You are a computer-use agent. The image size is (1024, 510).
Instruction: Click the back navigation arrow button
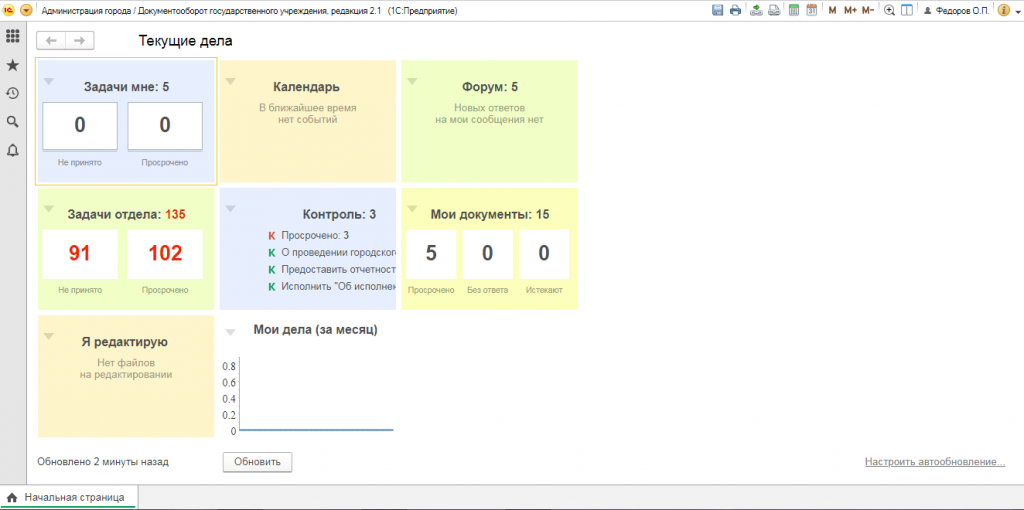pos(51,40)
